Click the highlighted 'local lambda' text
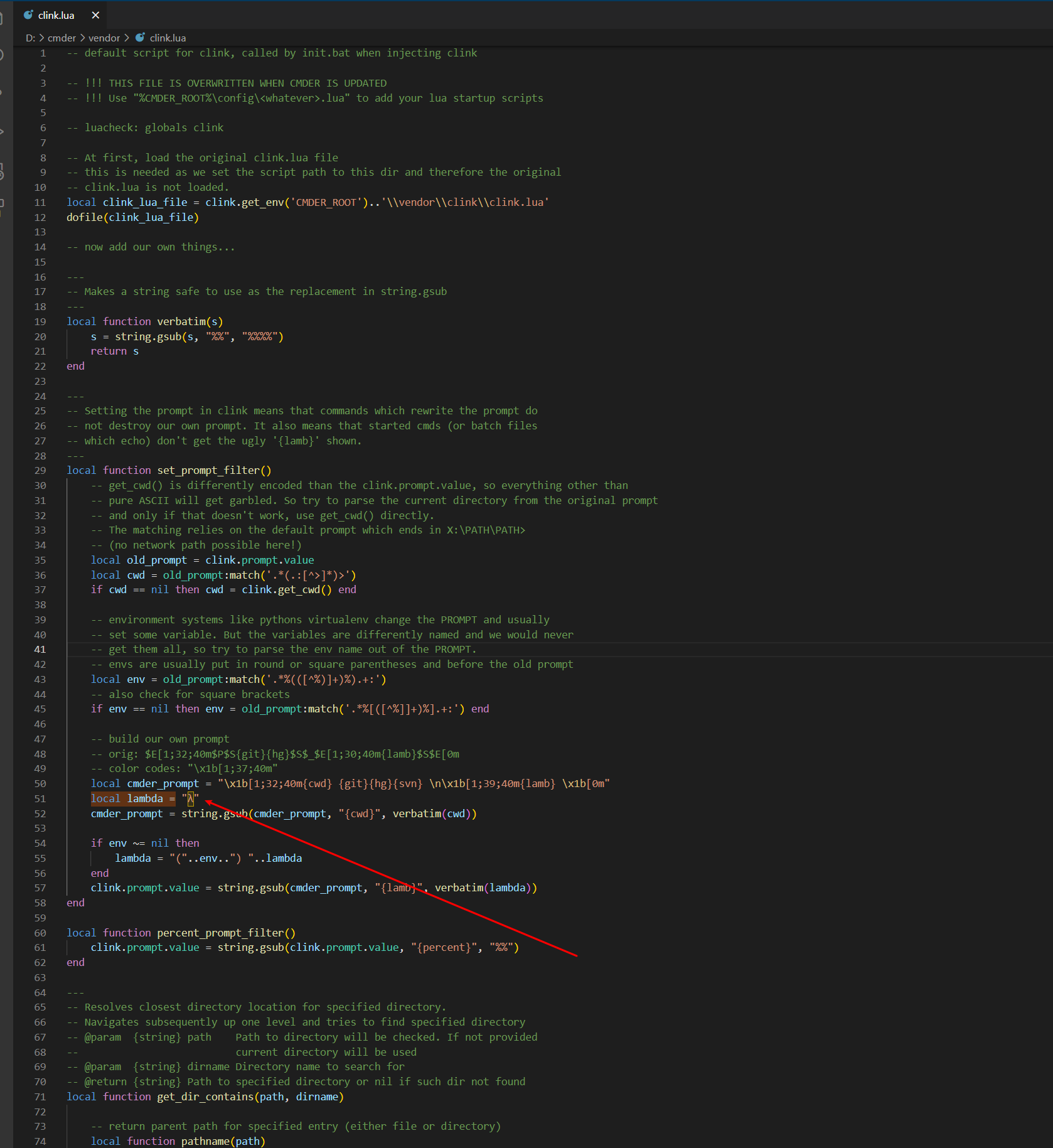The width and height of the screenshot is (1053, 1148). (x=133, y=799)
